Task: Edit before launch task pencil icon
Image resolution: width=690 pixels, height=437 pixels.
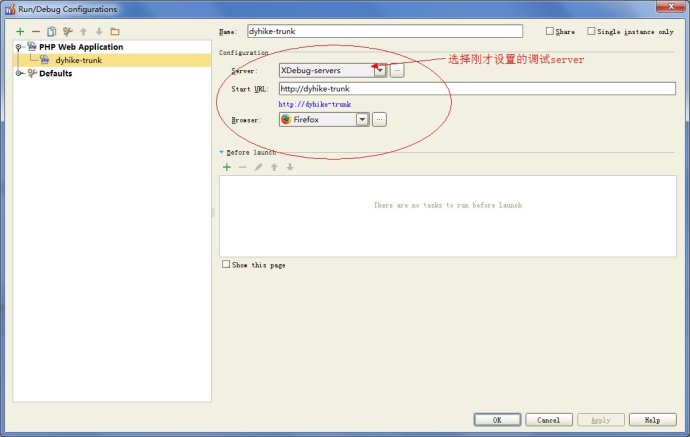Action: pyautogui.click(x=258, y=167)
